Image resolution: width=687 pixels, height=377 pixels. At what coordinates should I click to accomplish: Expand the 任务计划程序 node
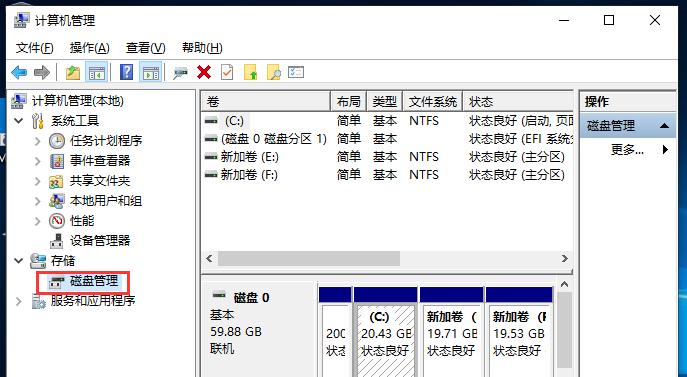[x=38, y=141]
